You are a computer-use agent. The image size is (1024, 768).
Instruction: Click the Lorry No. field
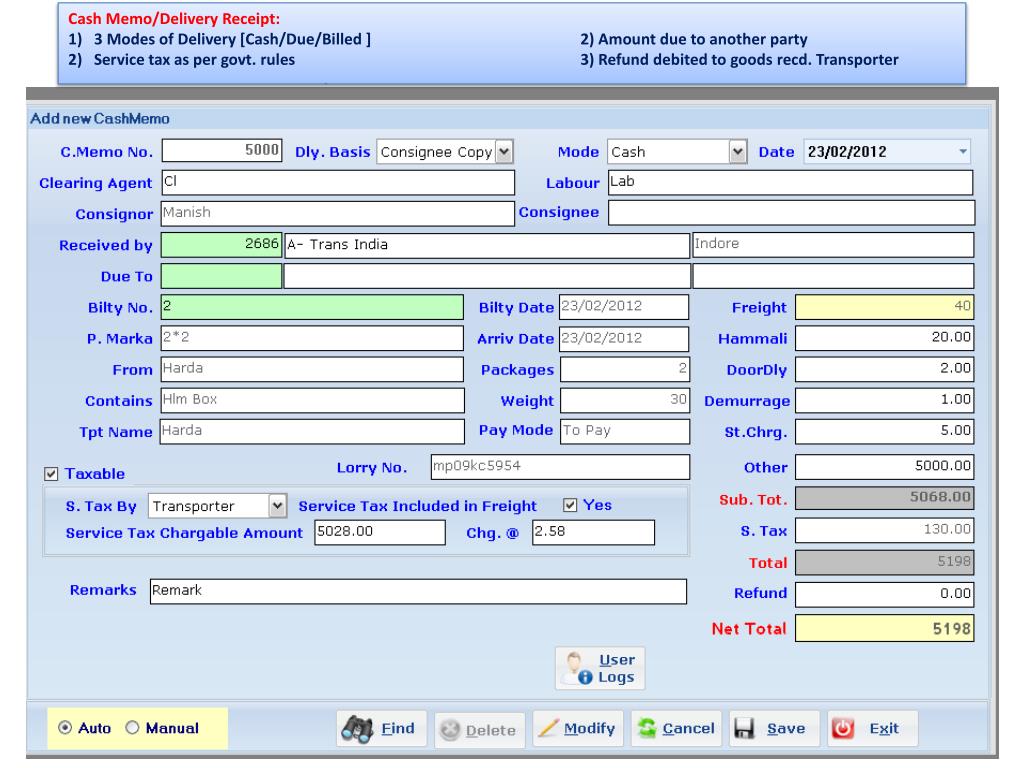[560, 467]
